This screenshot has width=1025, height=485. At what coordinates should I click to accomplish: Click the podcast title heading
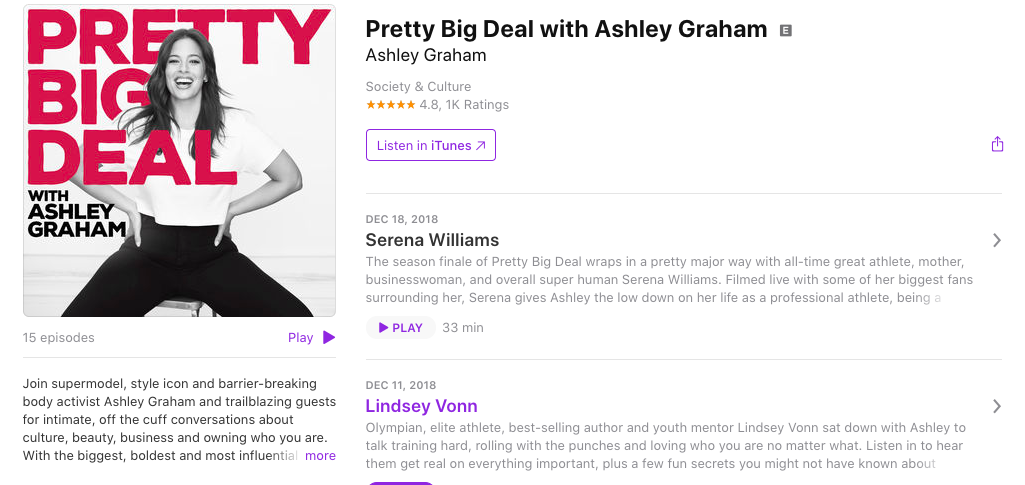click(566, 29)
